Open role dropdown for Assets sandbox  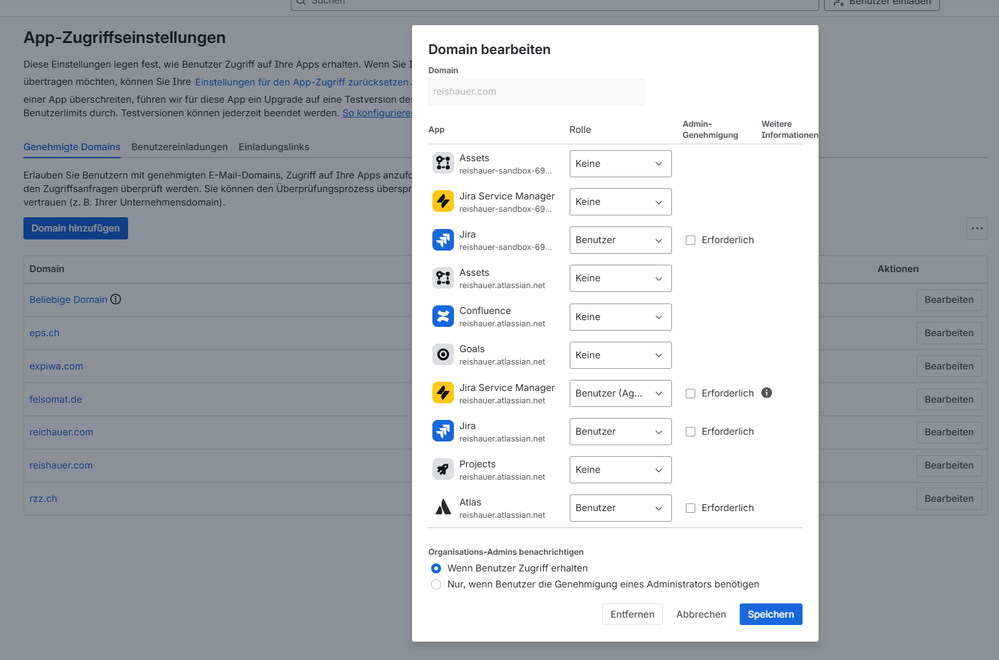click(620, 164)
